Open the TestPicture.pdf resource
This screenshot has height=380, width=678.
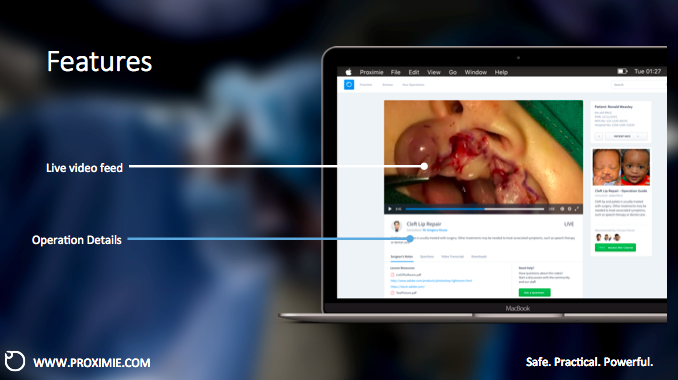[404, 293]
